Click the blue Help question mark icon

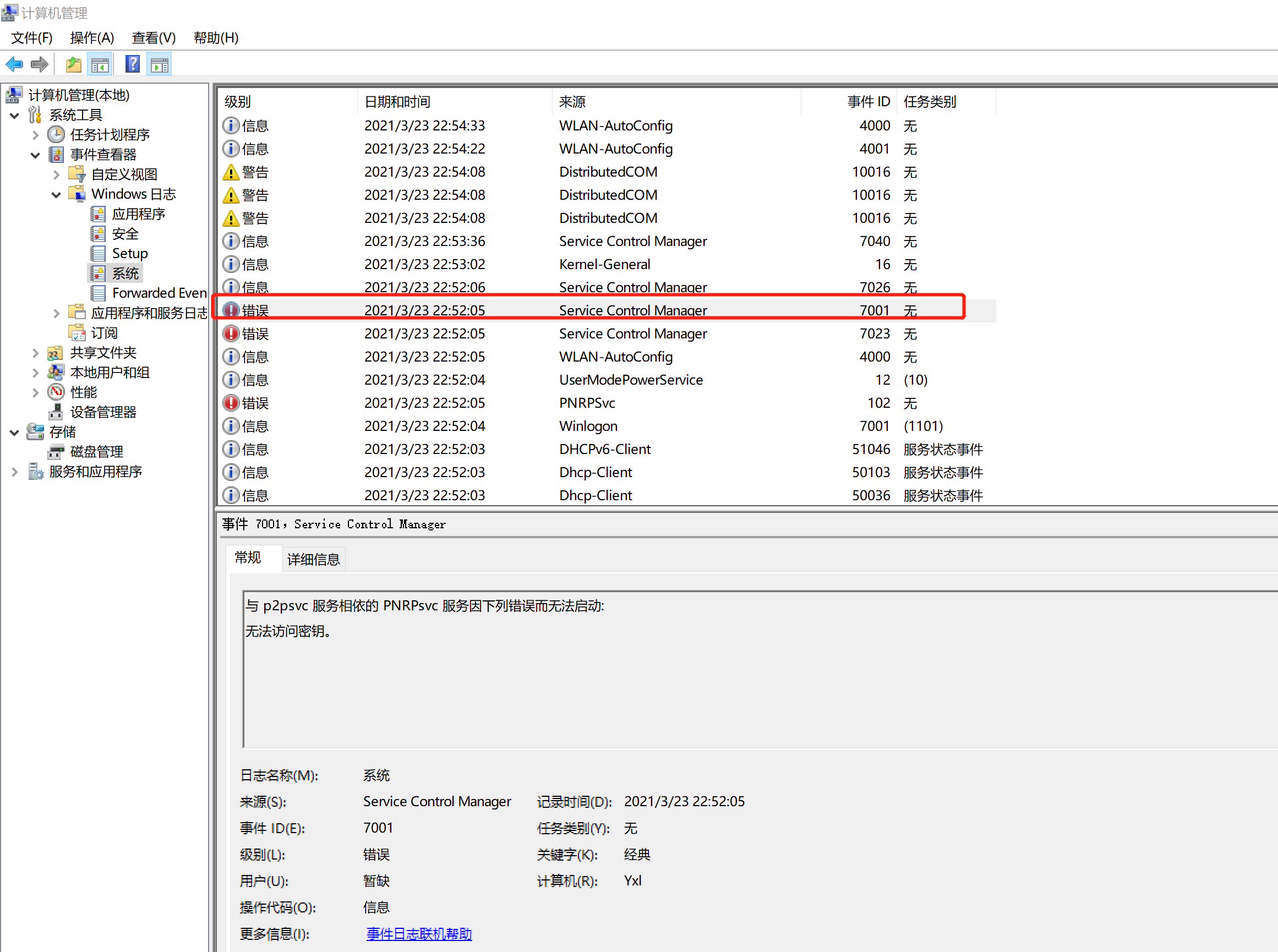133,64
